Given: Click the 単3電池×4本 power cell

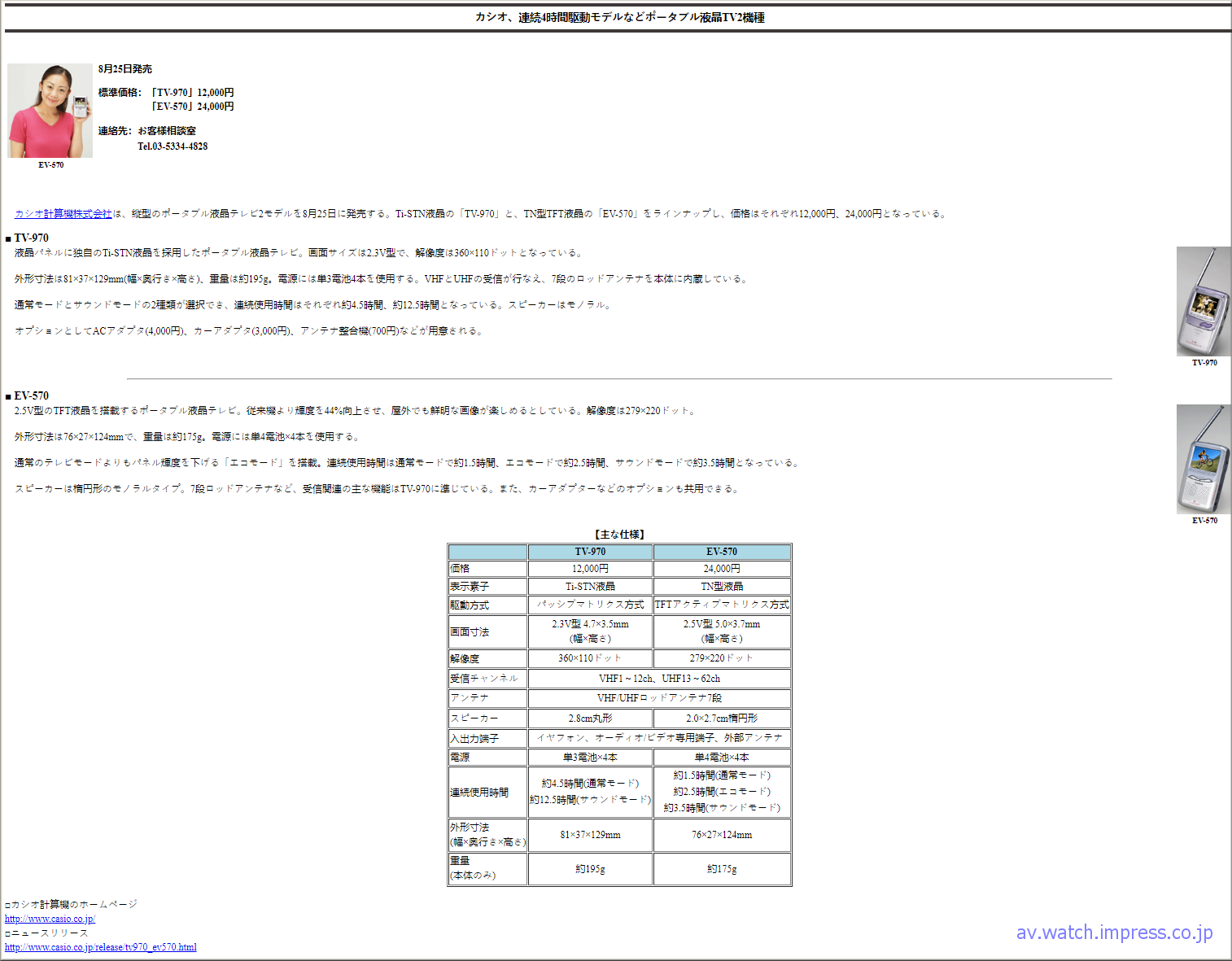Looking at the screenshot, I should coord(590,758).
